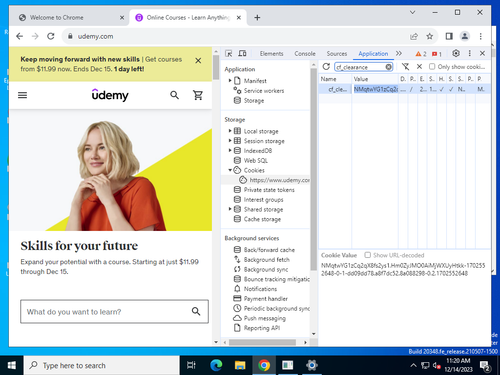Image resolution: width=500 pixels, height=375 pixels.
Task: Click the warnings counter icon
Action: tap(421, 54)
